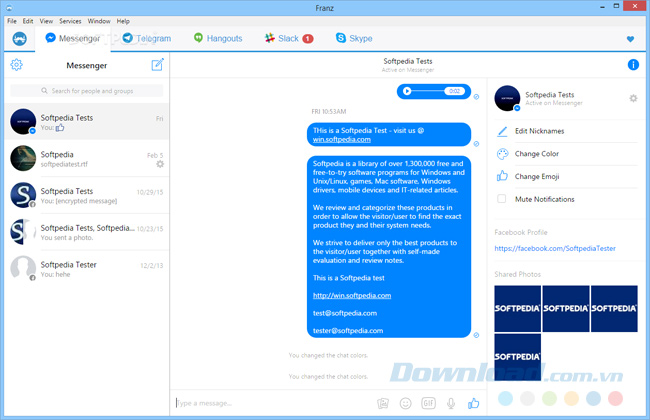
Task: Click Edit Nicknames option
Action: pyautogui.click(x=539, y=132)
